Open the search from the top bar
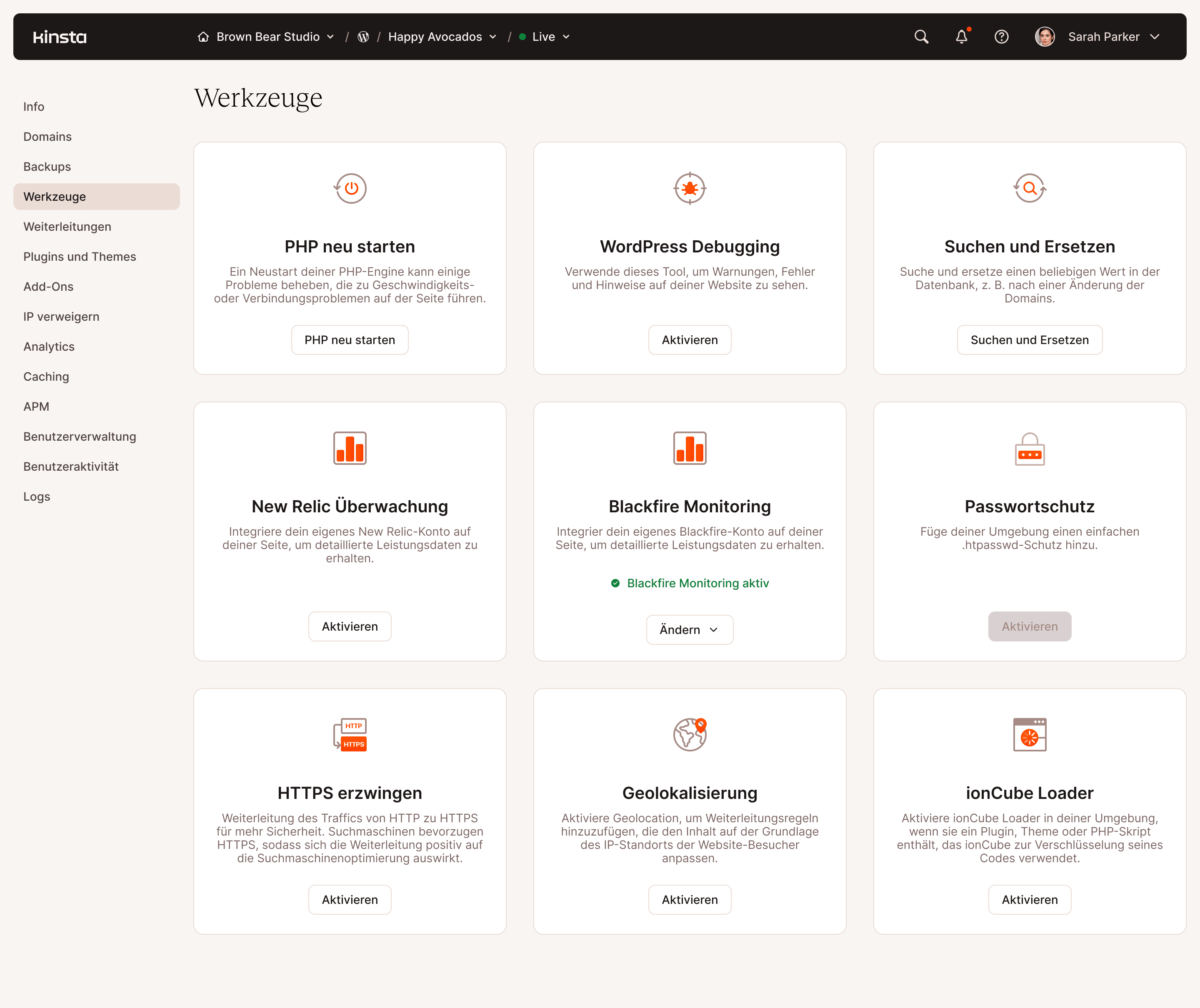 (x=921, y=37)
